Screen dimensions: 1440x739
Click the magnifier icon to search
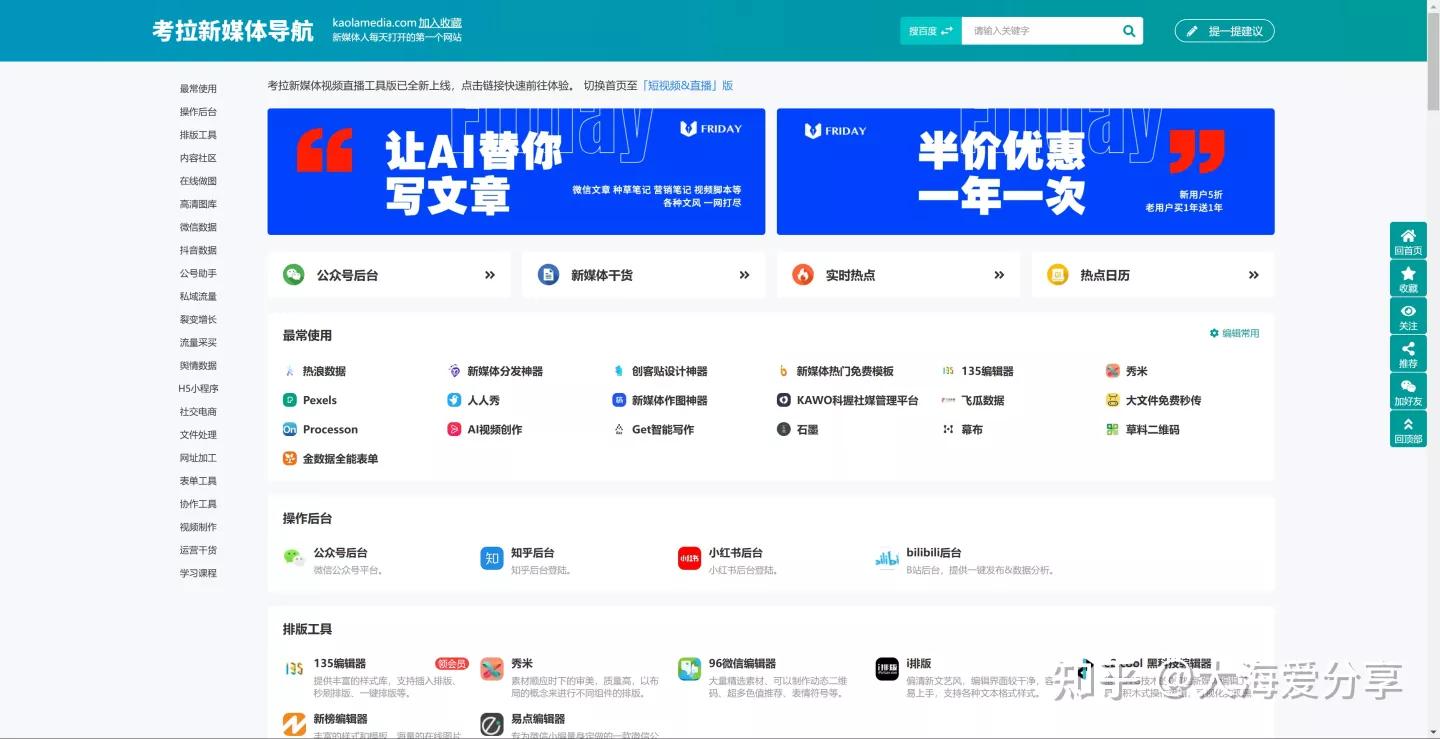(1128, 30)
